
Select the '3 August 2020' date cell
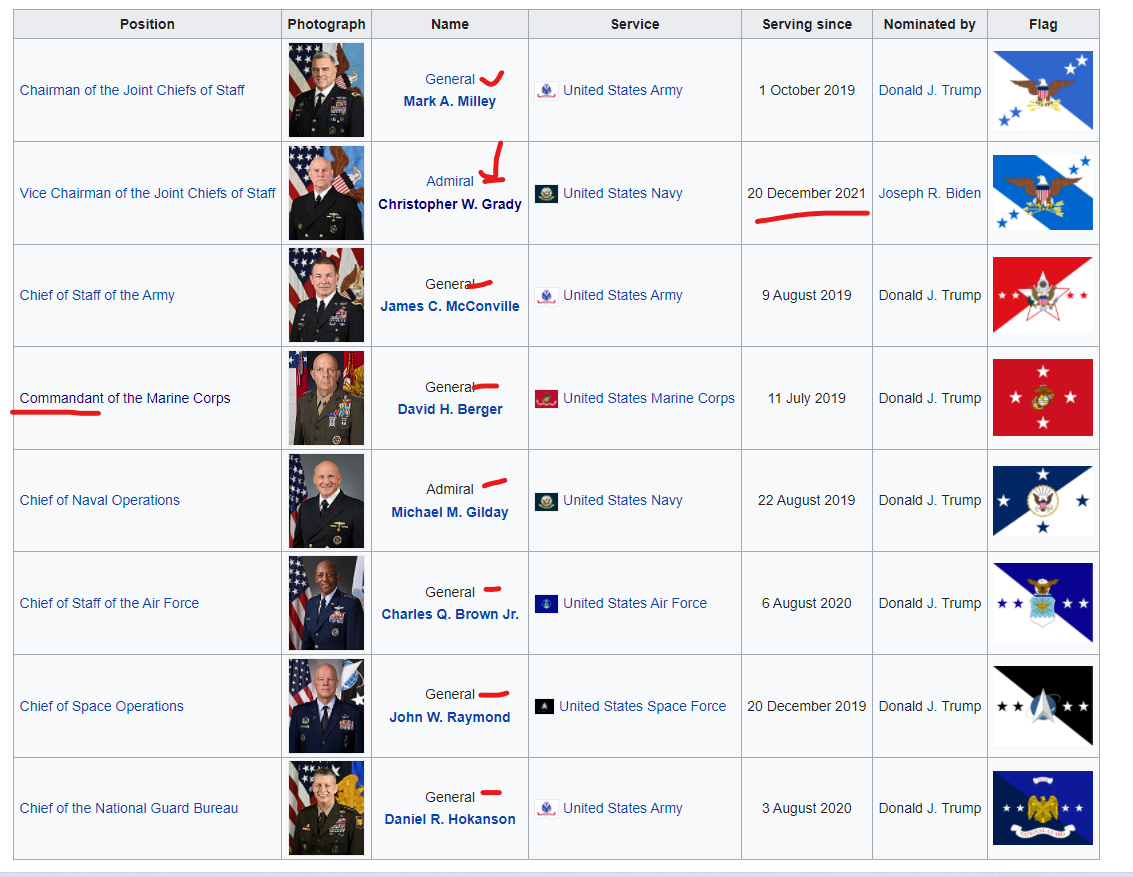(x=806, y=808)
